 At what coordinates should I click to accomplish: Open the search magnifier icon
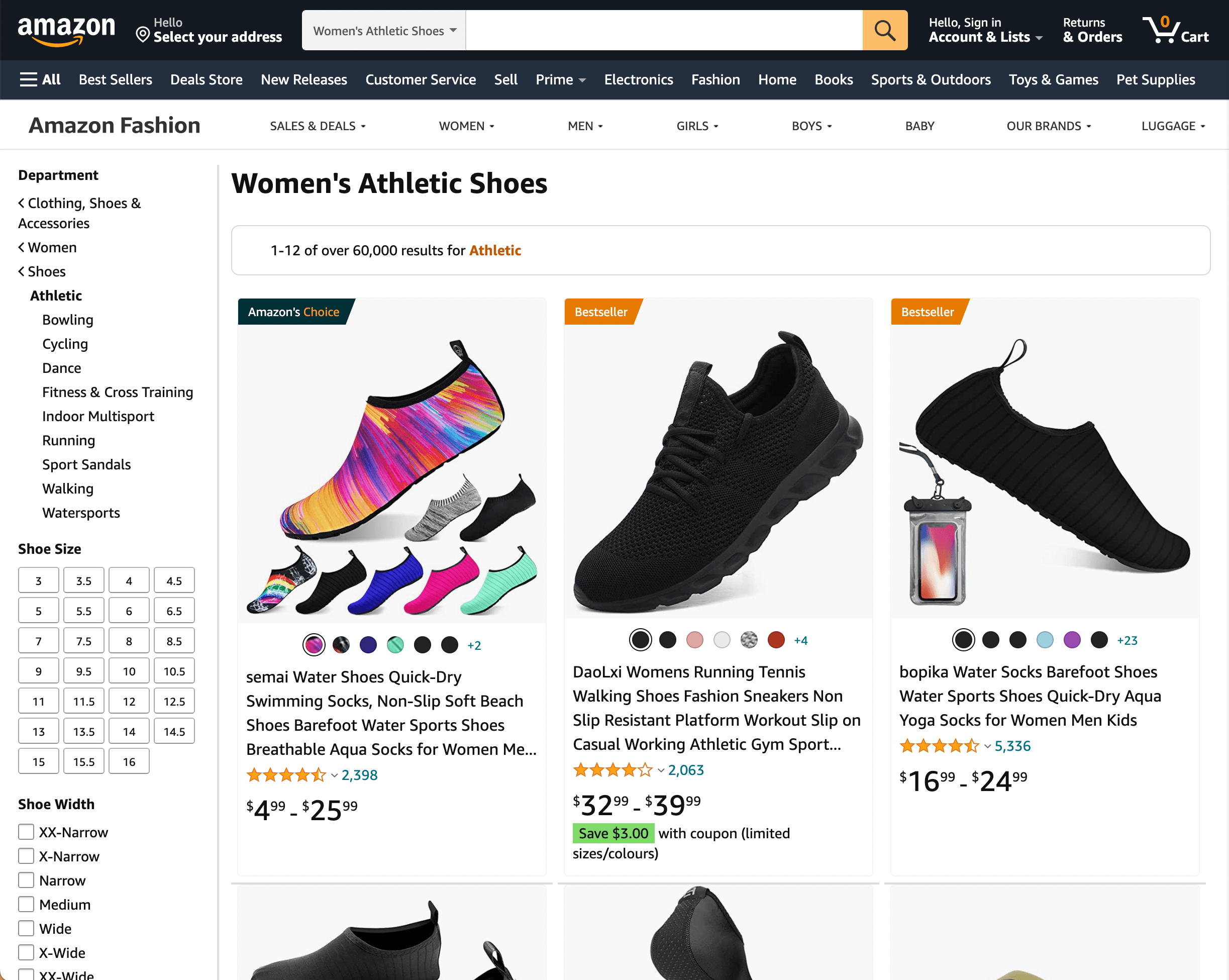(x=884, y=30)
